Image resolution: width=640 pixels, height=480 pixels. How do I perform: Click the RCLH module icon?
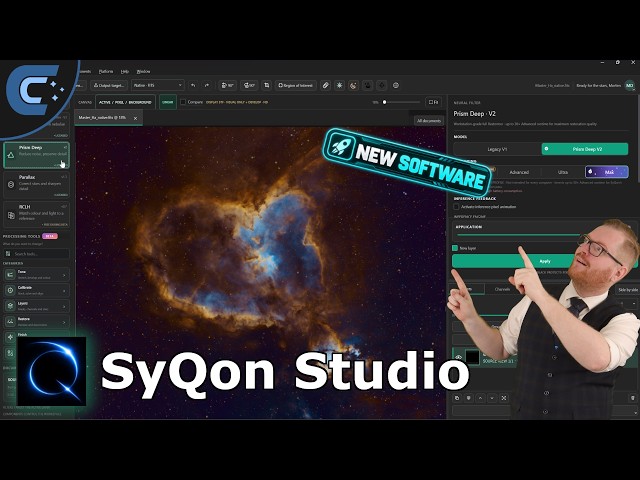click(11, 215)
